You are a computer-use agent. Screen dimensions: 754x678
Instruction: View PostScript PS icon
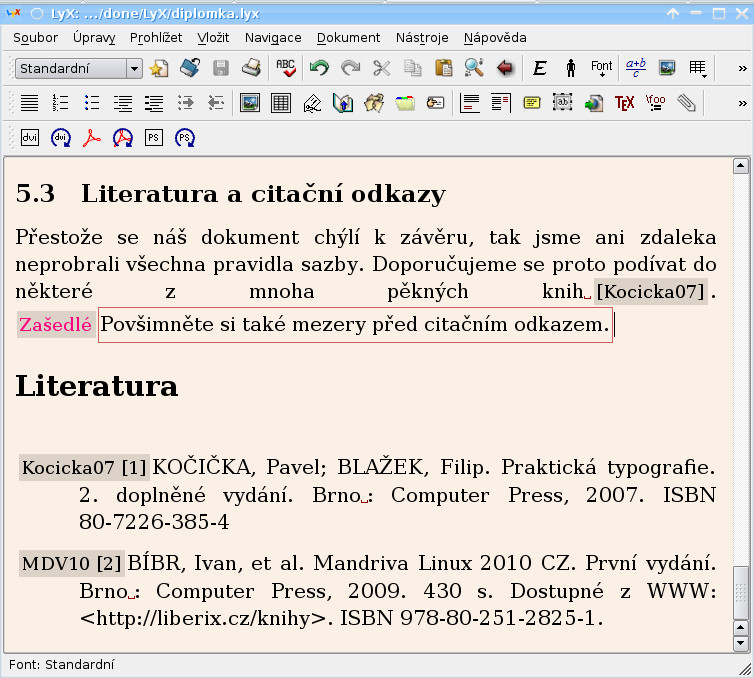(153, 138)
